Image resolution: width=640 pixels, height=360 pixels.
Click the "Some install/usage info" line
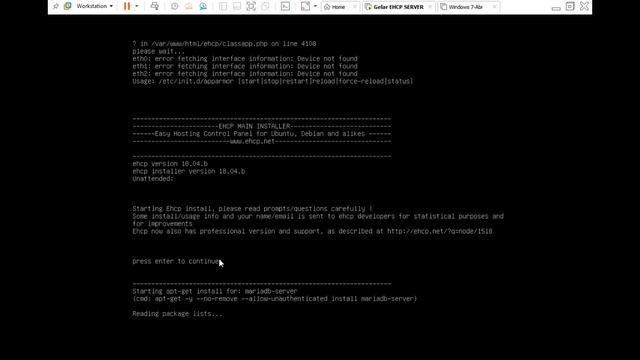(318, 216)
